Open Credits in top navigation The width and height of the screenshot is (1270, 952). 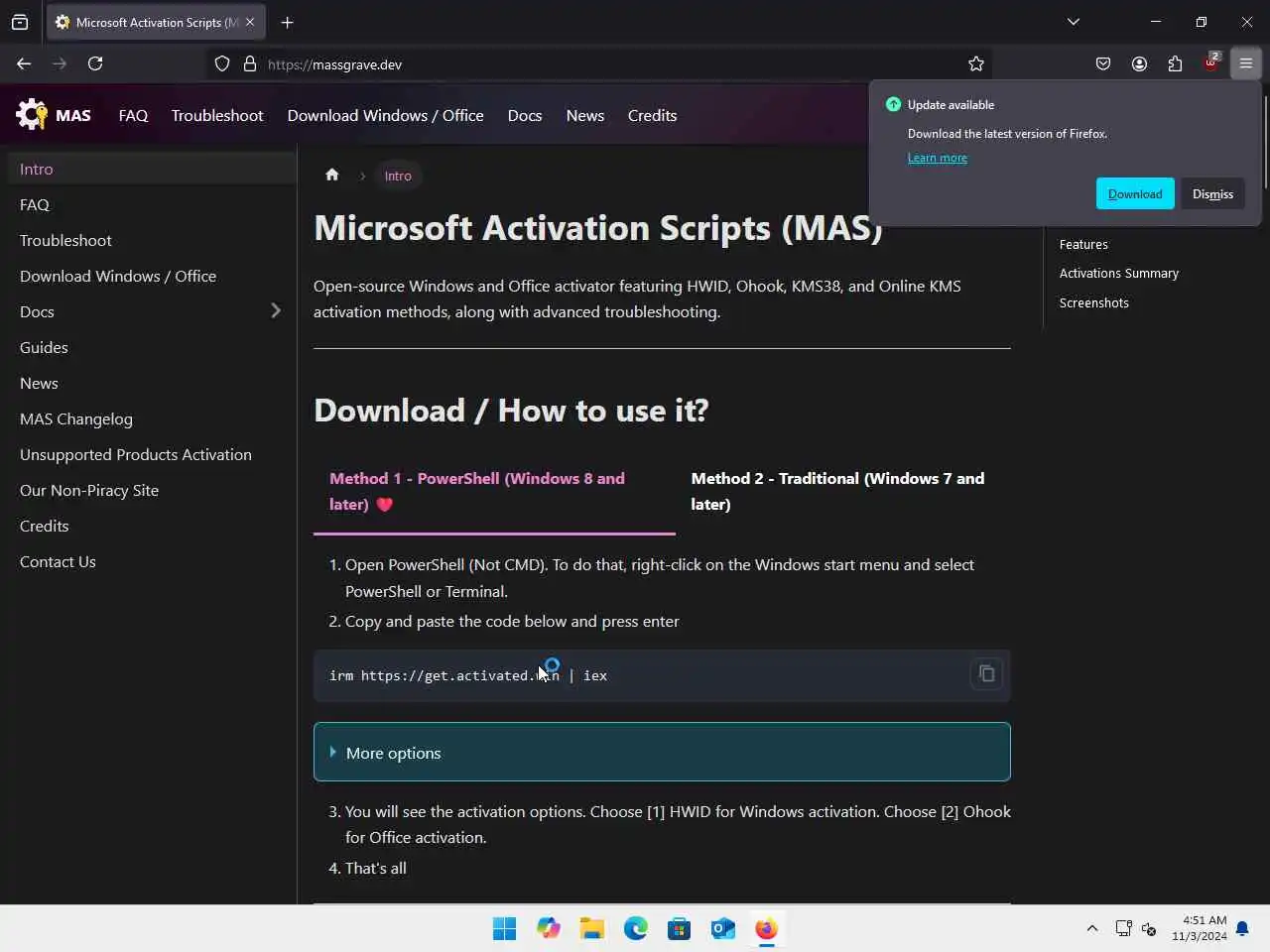pyautogui.click(x=652, y=115)
